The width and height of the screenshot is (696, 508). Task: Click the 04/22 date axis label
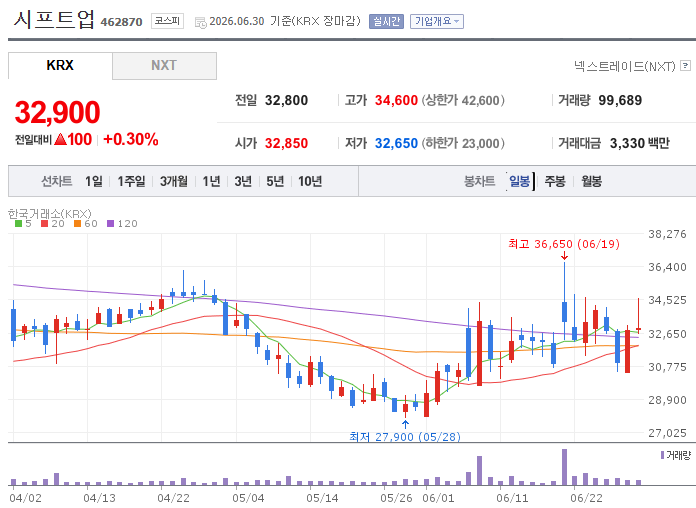(173, 498)
